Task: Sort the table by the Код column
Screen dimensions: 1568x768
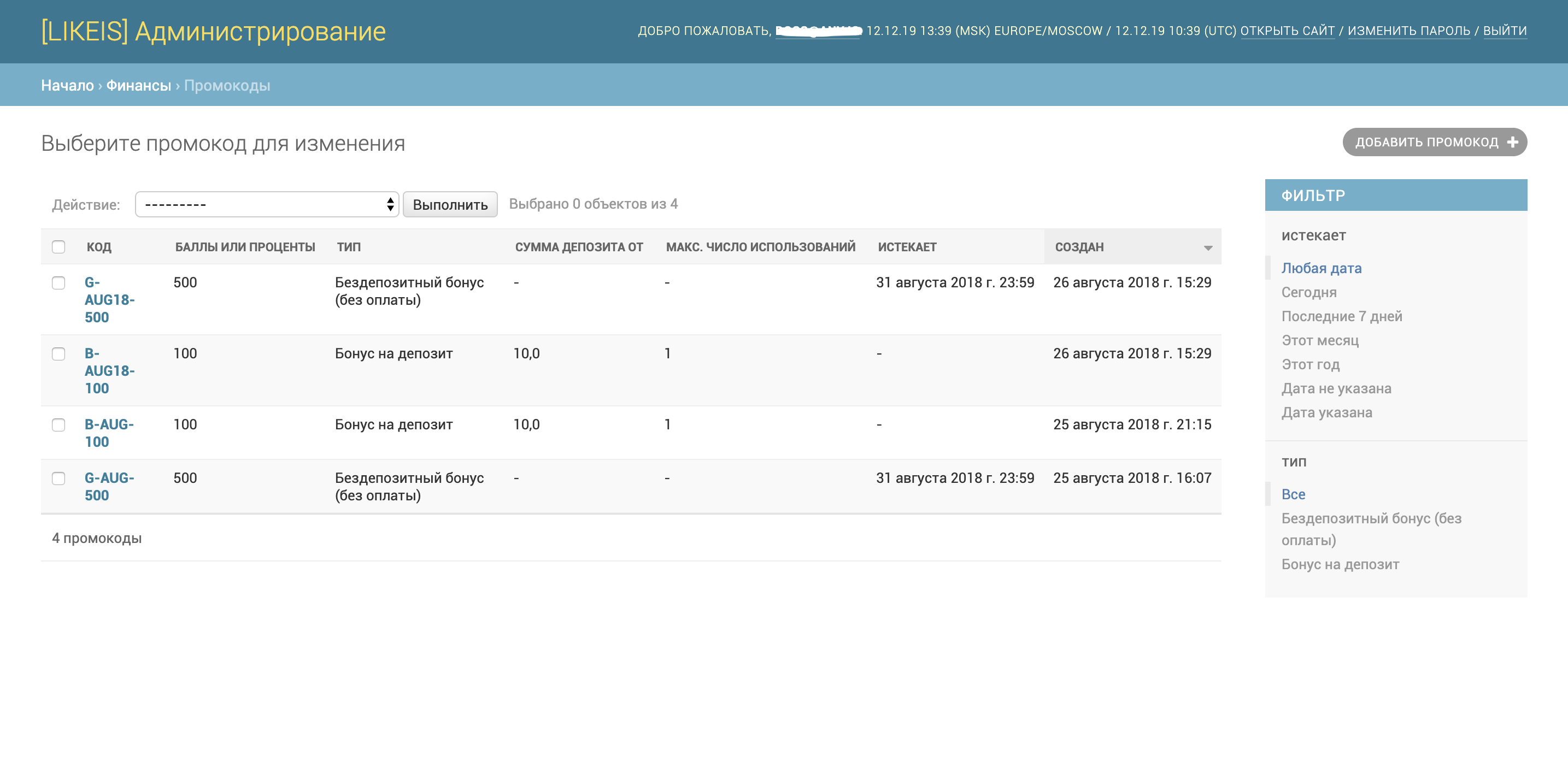Action: click(98, 247)
